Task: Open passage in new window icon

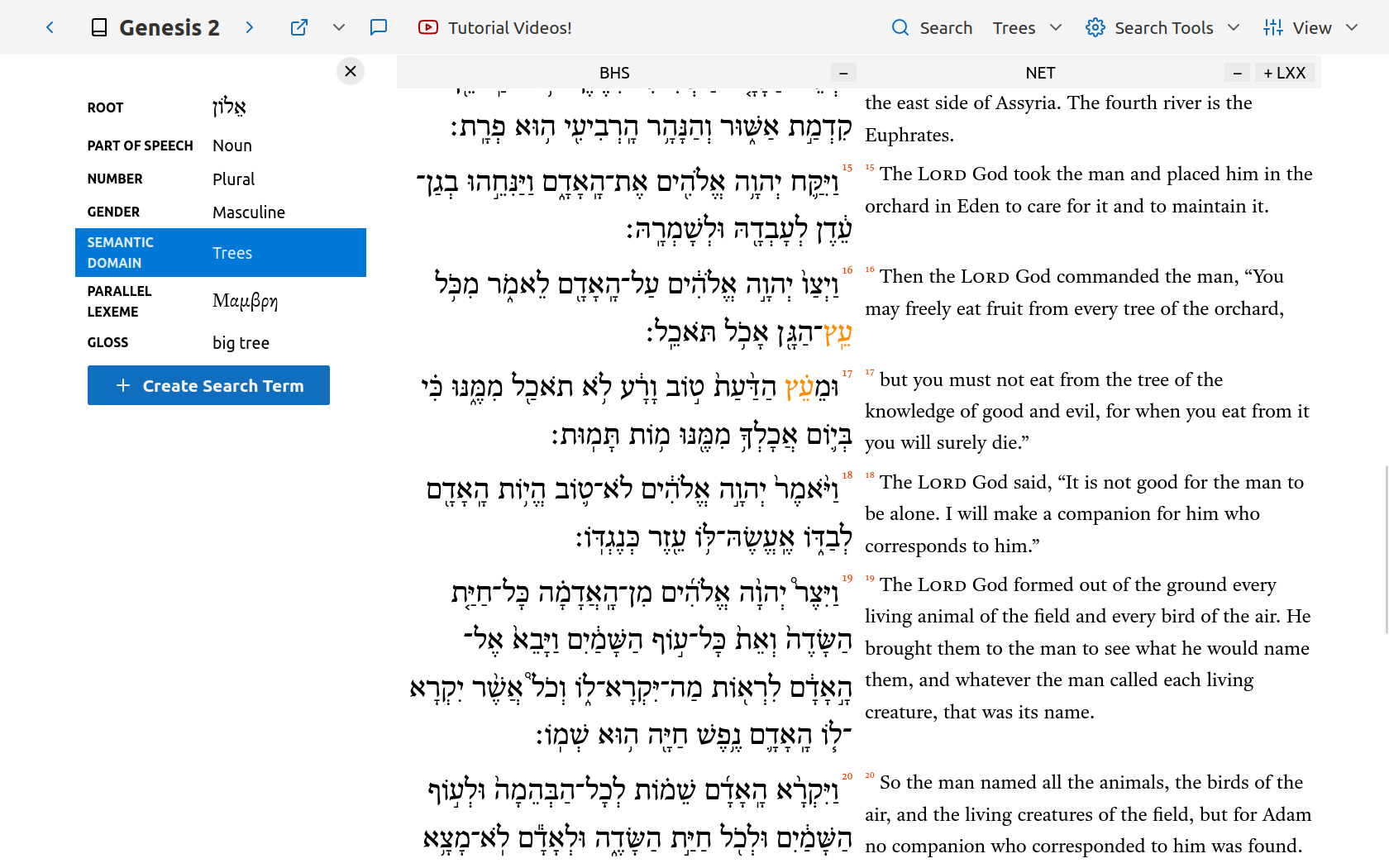Action: [x=299, y=27]
